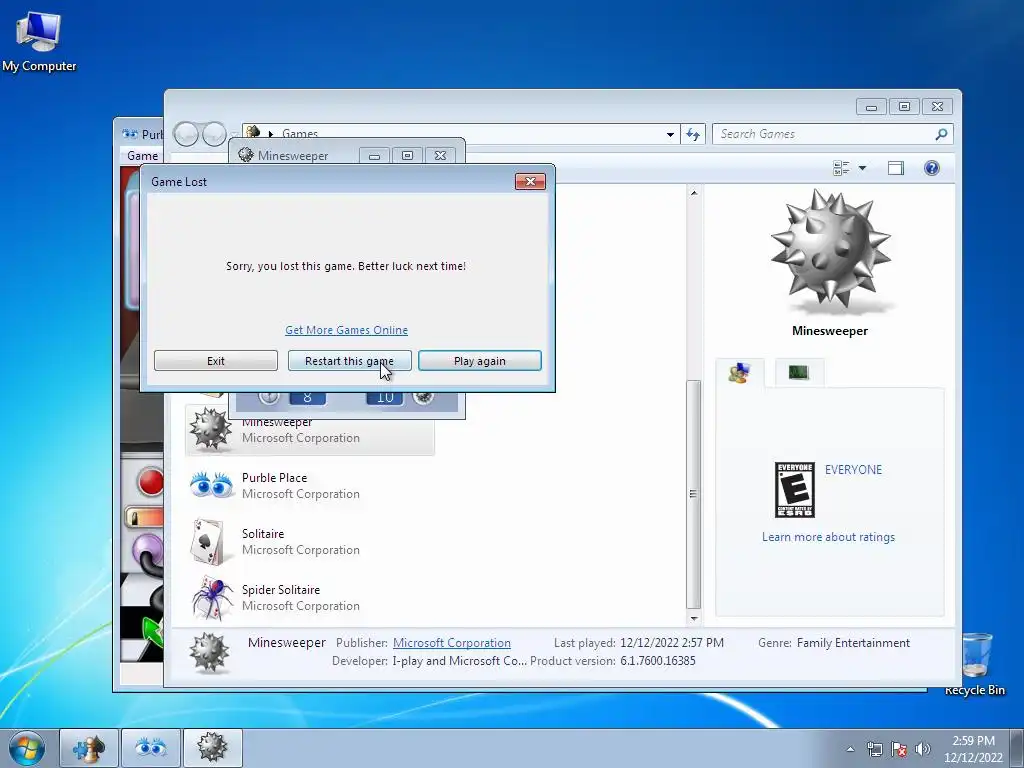Click the Search Games input field
The height and width of the screenshot is (768, 1024).
(x=823, y=134)
